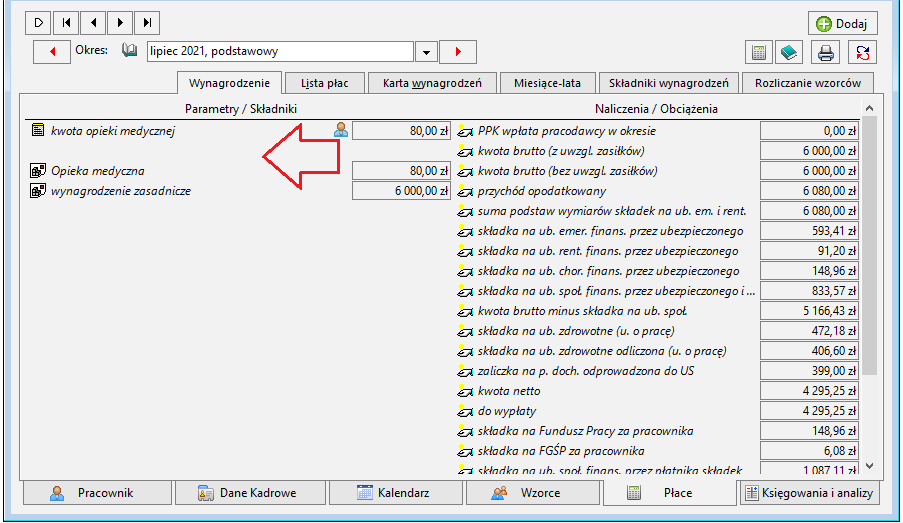Select the Opieka medyczna component label
This screenshot has width=903, height=523.
pos(98,171)
